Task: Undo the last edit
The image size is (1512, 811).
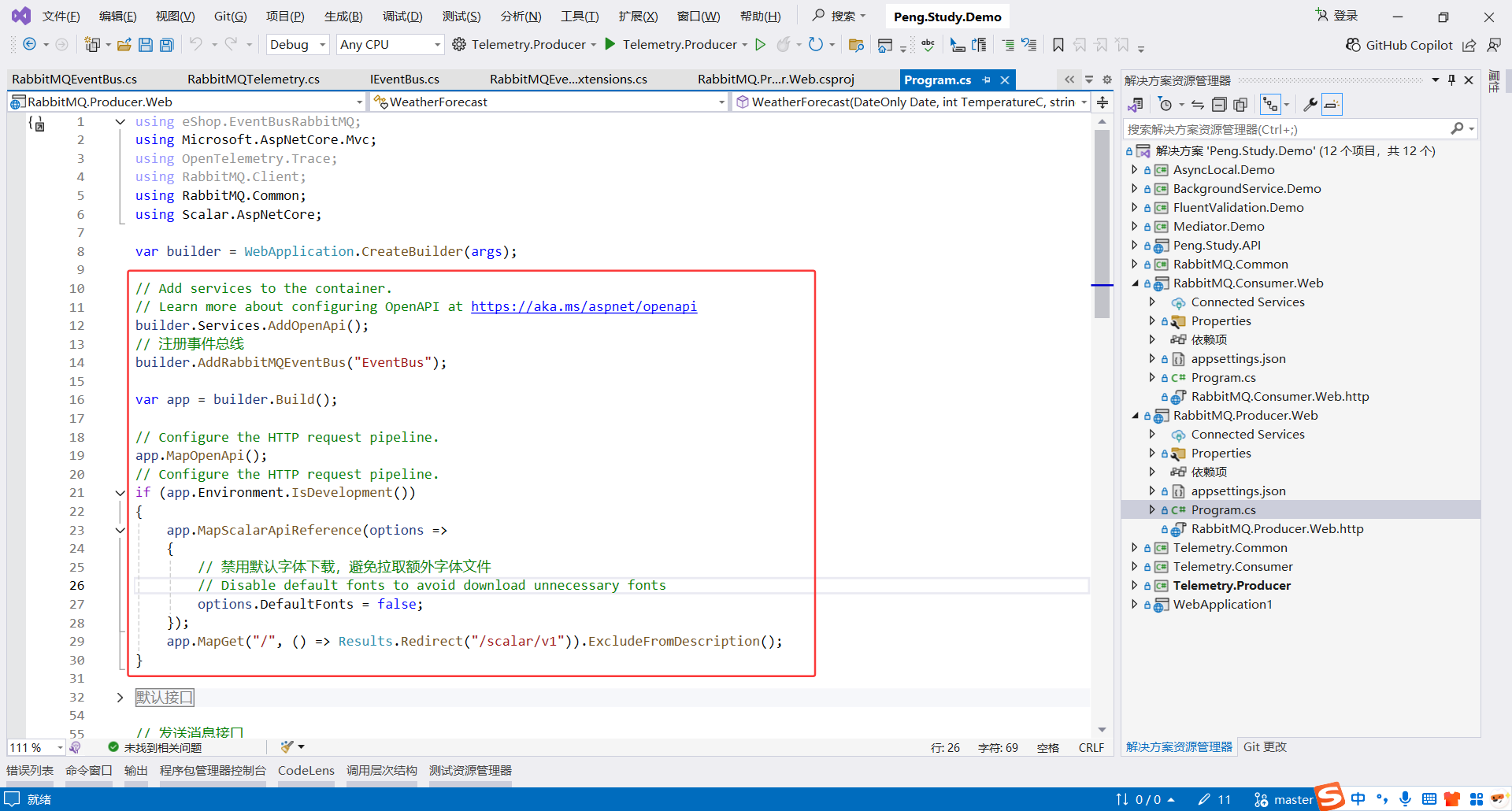Action: 196,45
